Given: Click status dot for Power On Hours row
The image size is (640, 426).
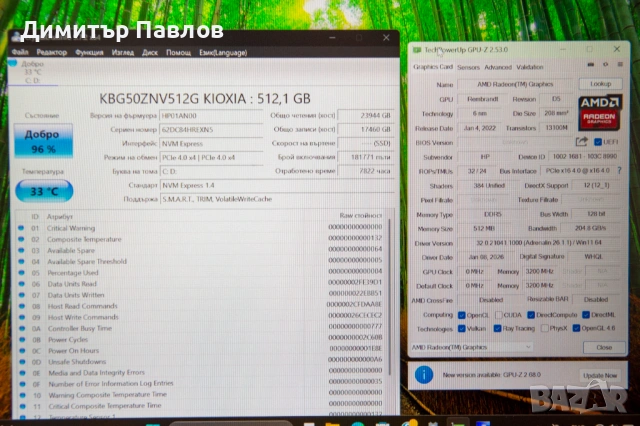Looking at the screenshot, I should click(x=22, y=351).
